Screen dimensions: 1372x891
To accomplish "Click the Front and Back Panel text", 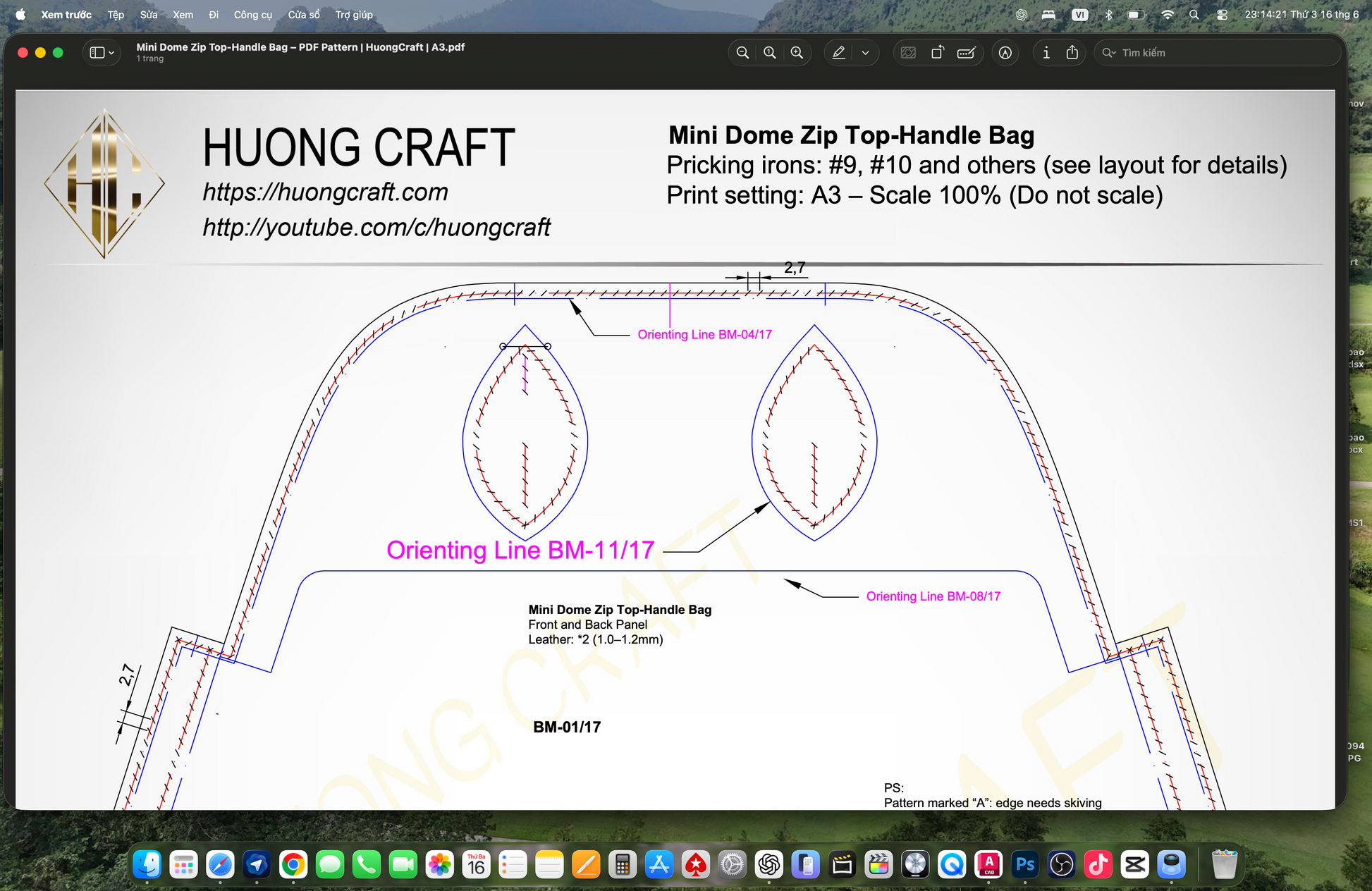I will pyautogui.click(x=587, y=625).
